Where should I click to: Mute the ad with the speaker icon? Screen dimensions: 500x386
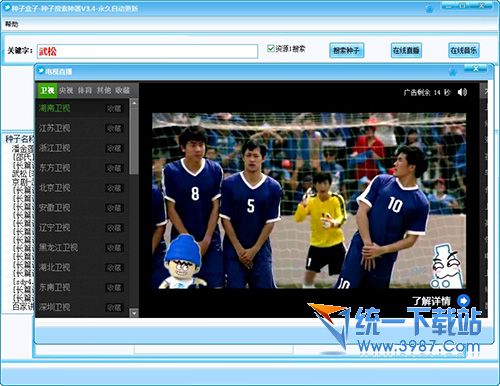click(x=462, y=92)
